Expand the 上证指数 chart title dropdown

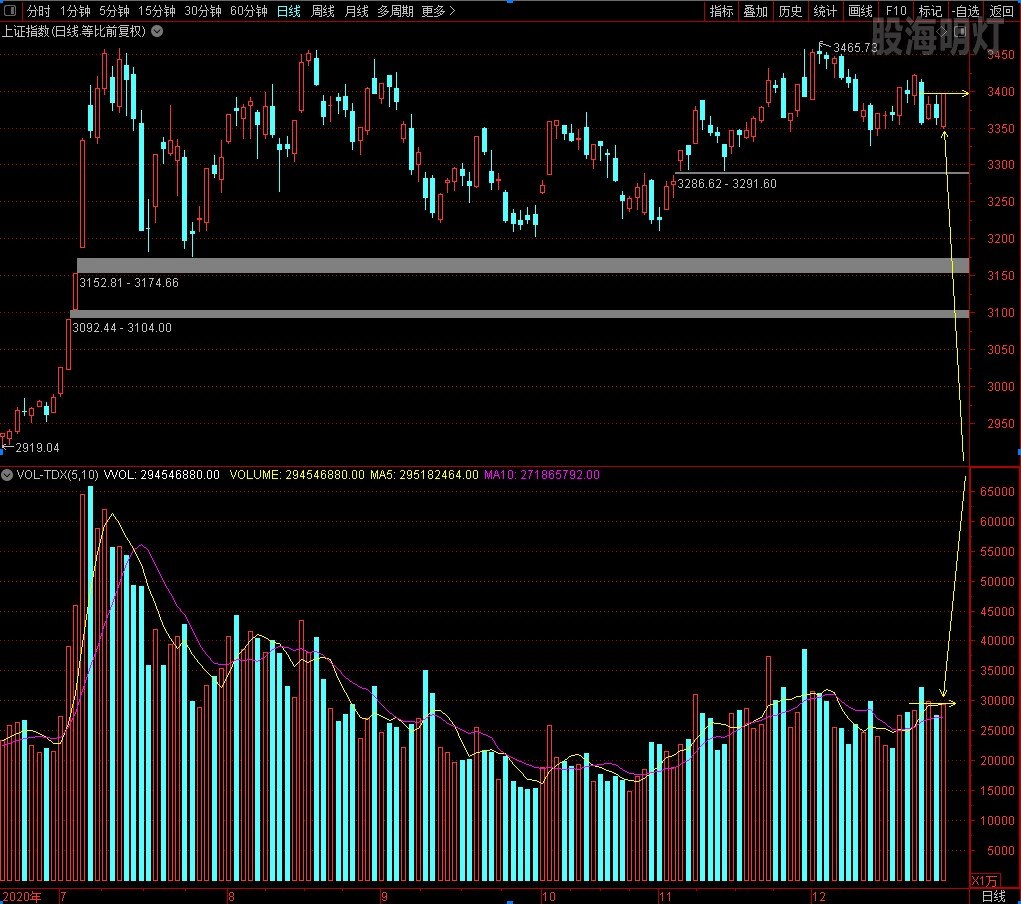click(158, 31)
